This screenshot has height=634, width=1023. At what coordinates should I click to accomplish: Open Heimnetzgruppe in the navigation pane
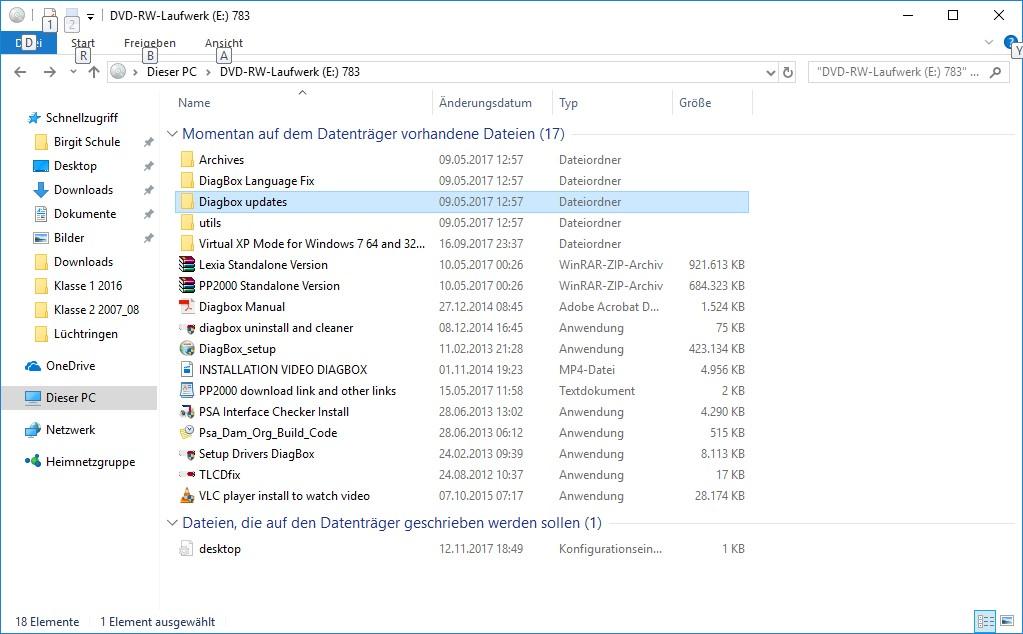(90, 462)
